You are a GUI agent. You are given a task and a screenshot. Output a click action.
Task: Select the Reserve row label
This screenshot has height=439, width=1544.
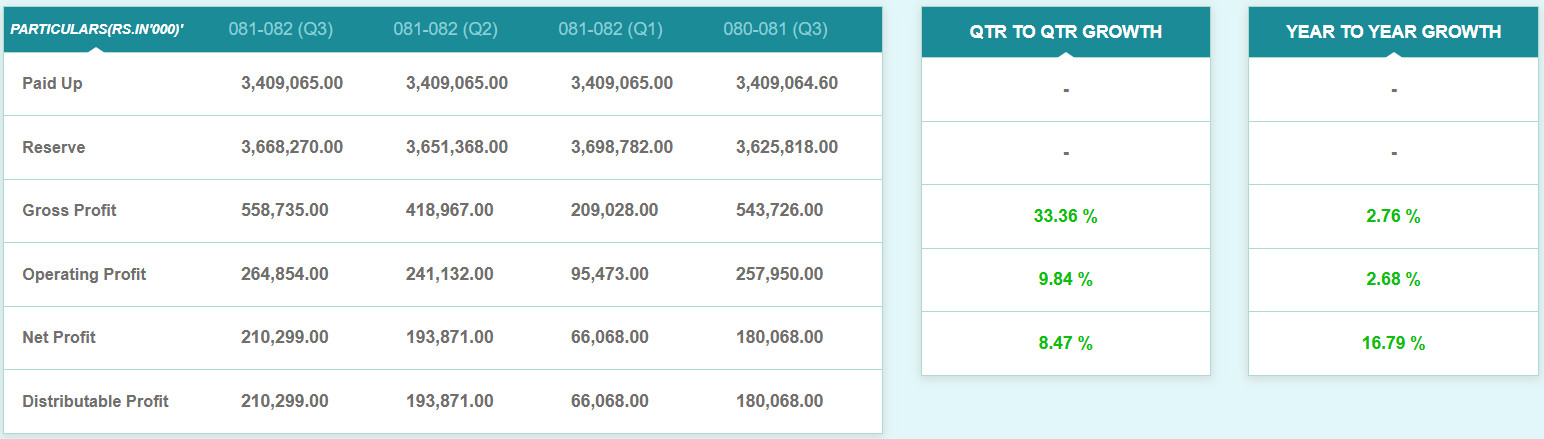(x=54, y=148)
